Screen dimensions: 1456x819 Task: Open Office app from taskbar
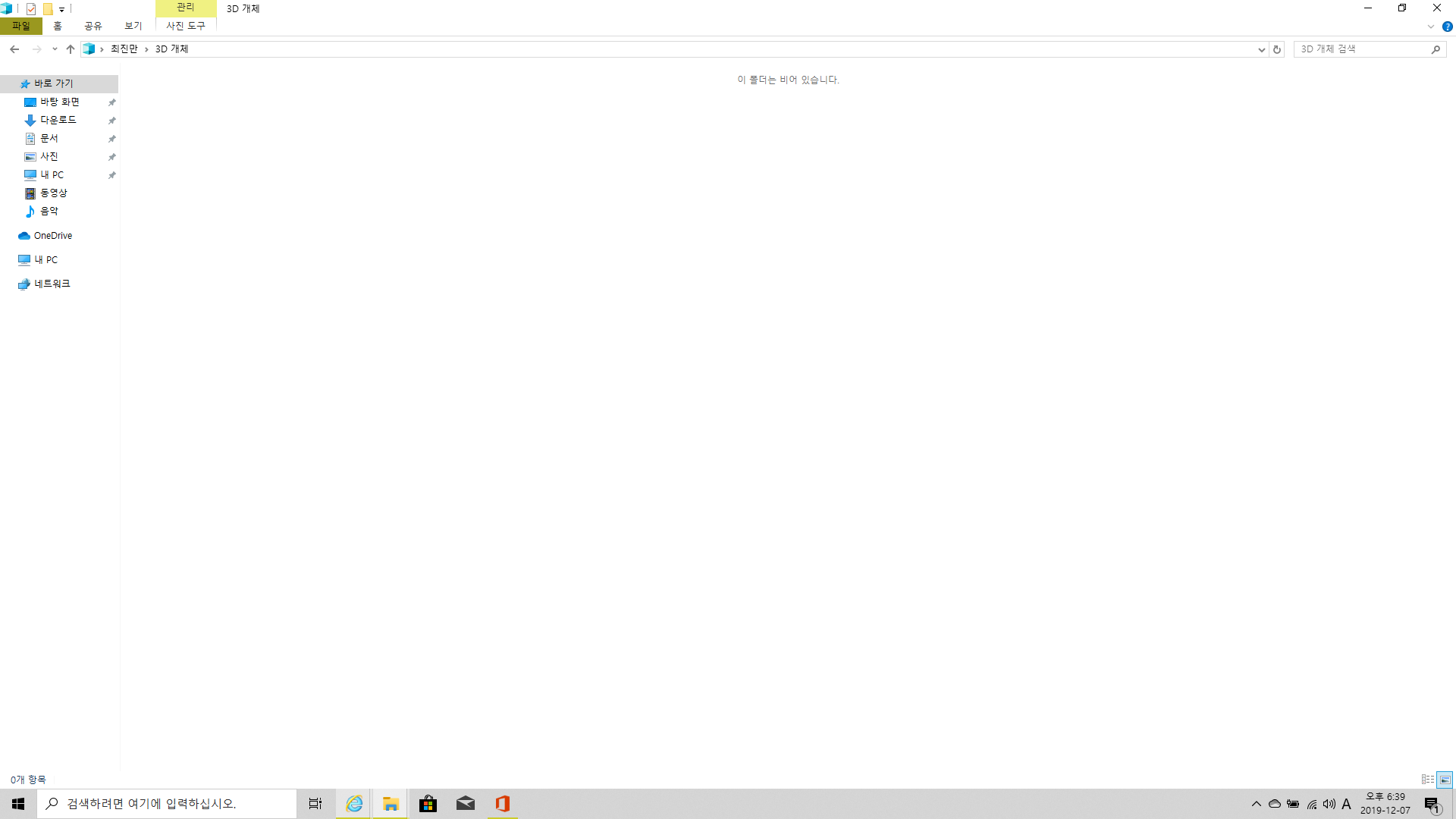coord(503,804)
